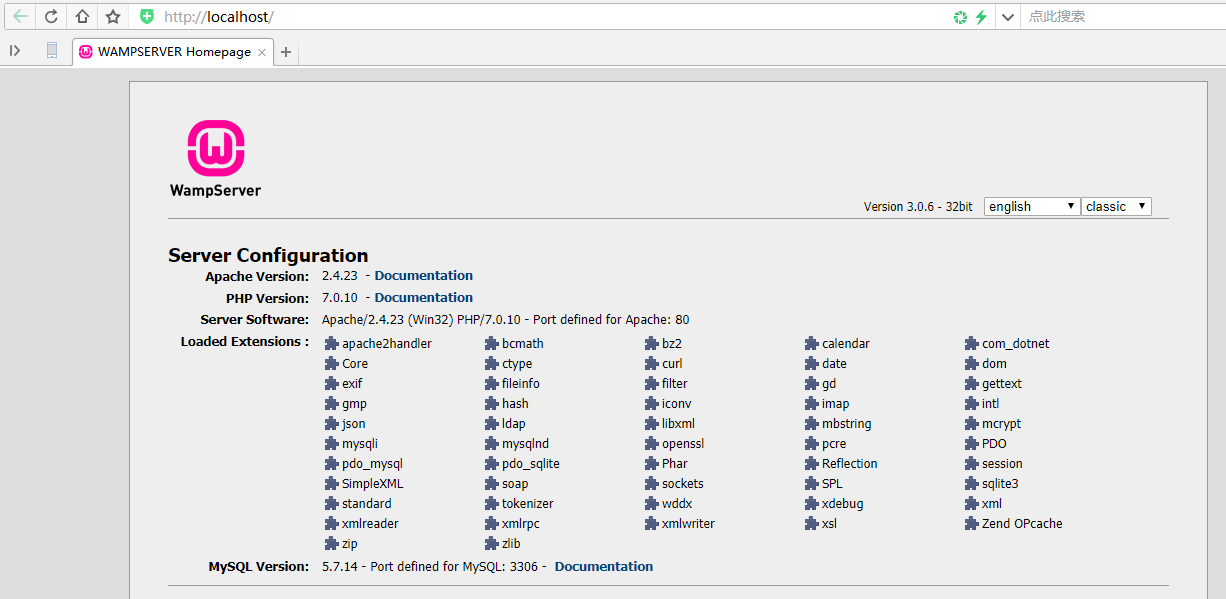Viewport: 1226px width, 599px height.
Task: Click the PHP version value 7.0.10
Action: coord(342,298)
